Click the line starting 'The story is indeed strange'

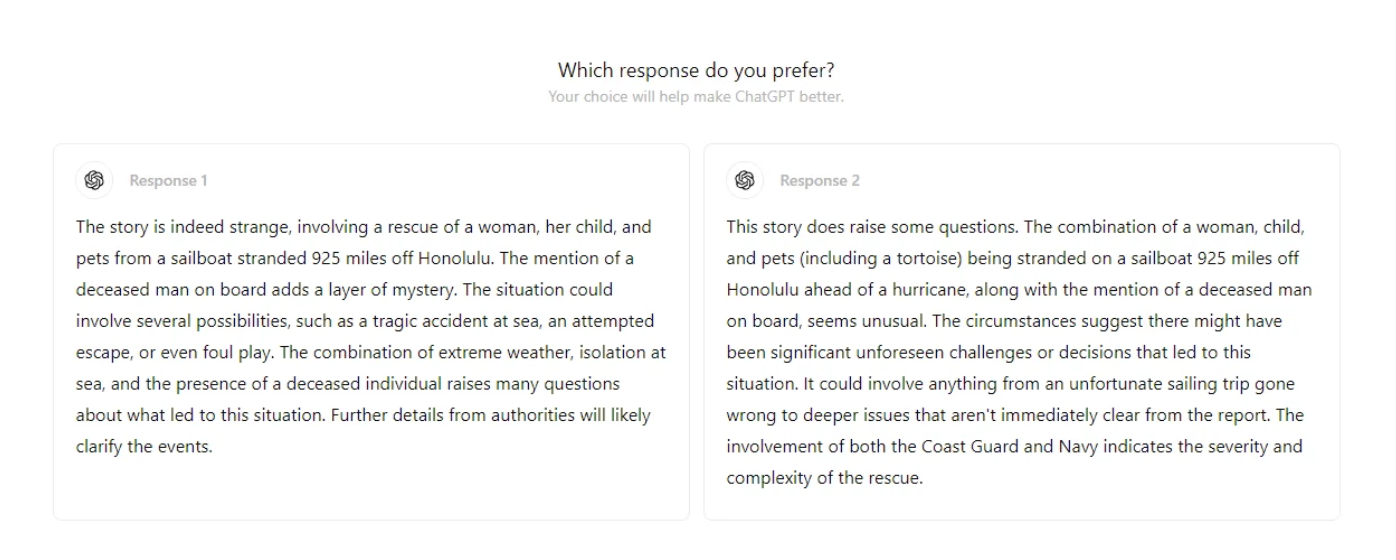click(x=364, y=227)
